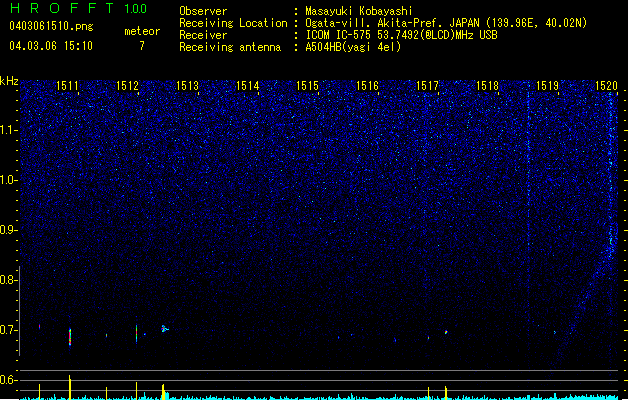Click the 1511 time axis label

pyautogui.click(x=67, y=86)
